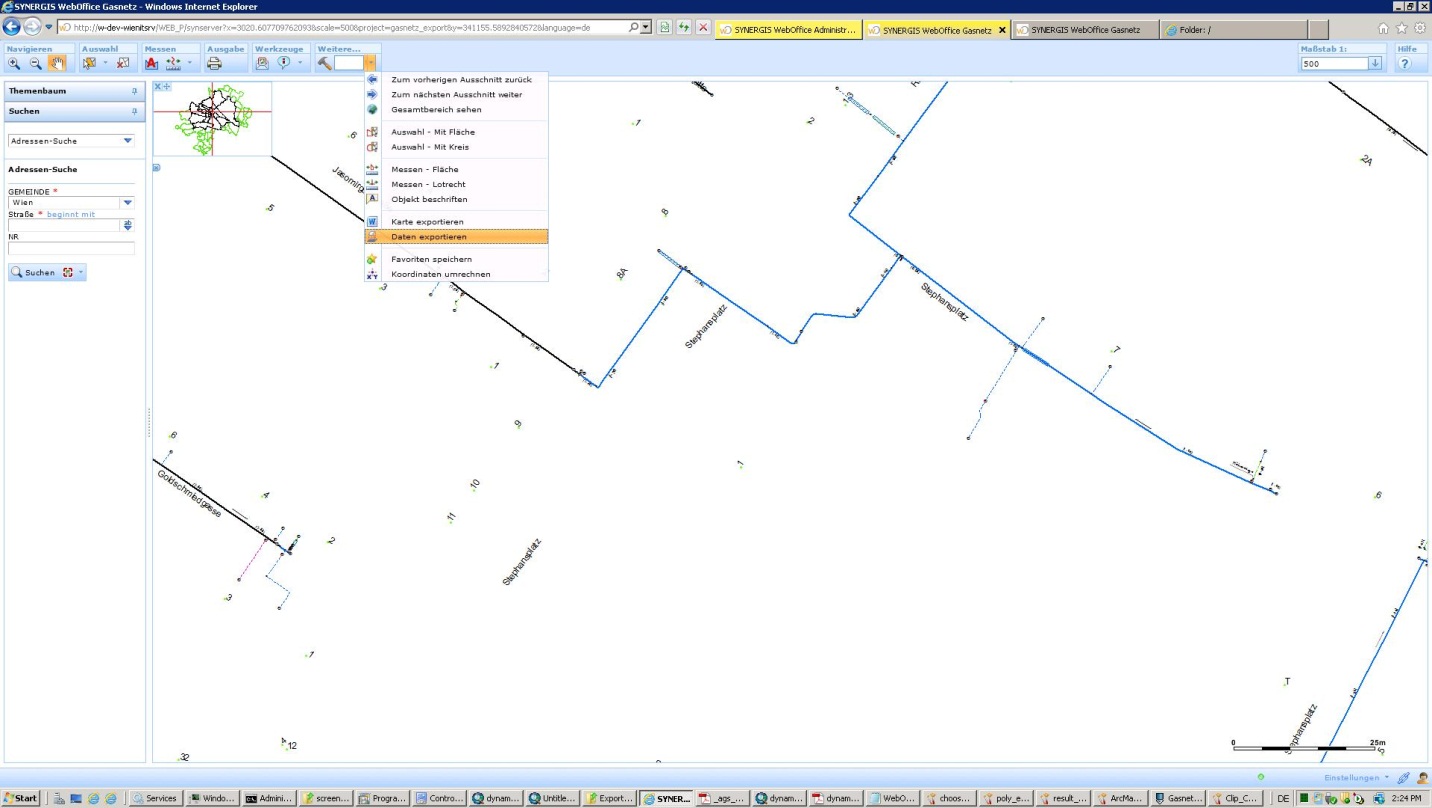The width and height of the screenshot is (1432, 808).
Task: Open the Einstellungen settings dropdown
Action: click(1357, 777)
